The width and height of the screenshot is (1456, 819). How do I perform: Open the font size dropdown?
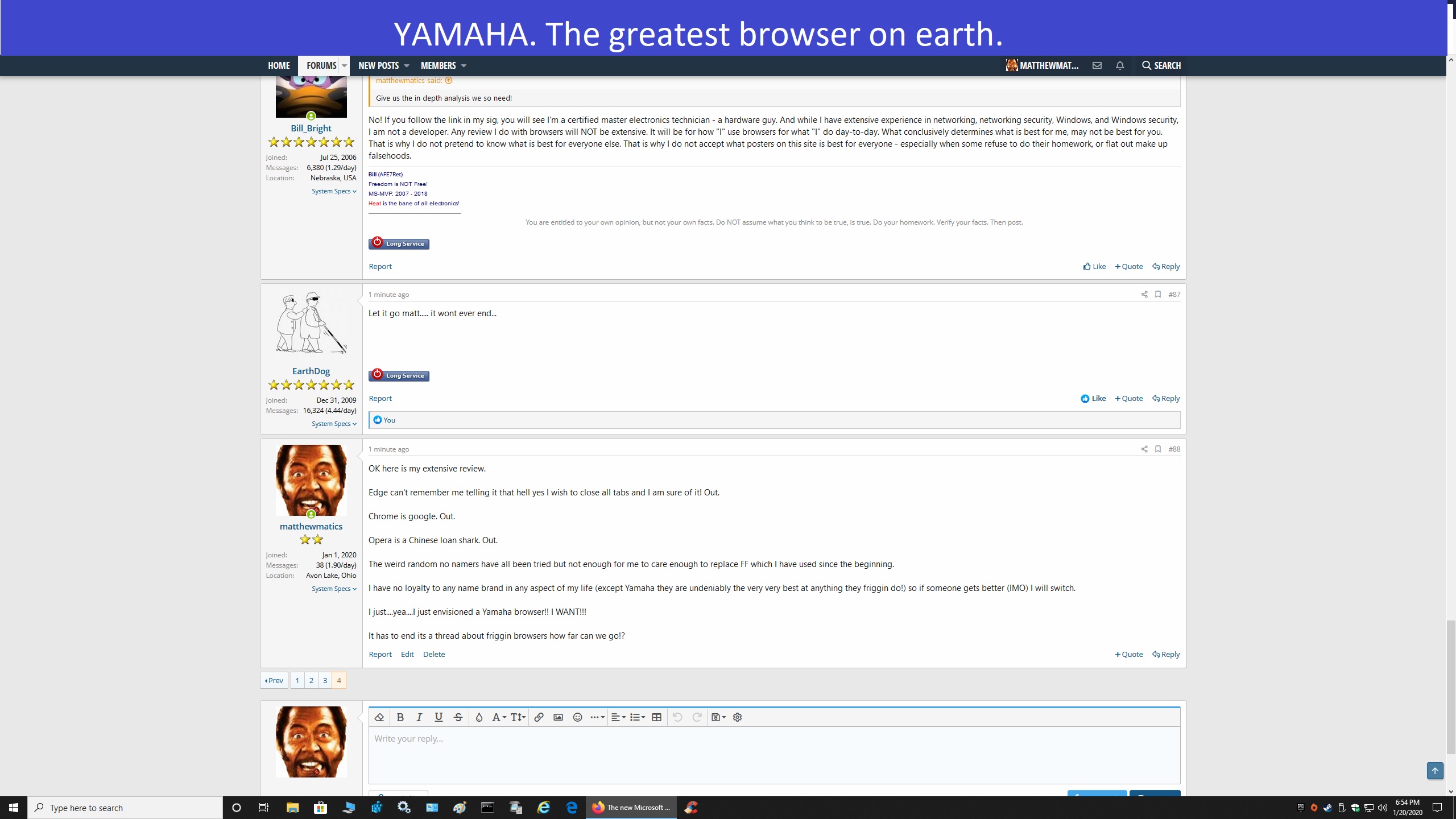point(518,717)
